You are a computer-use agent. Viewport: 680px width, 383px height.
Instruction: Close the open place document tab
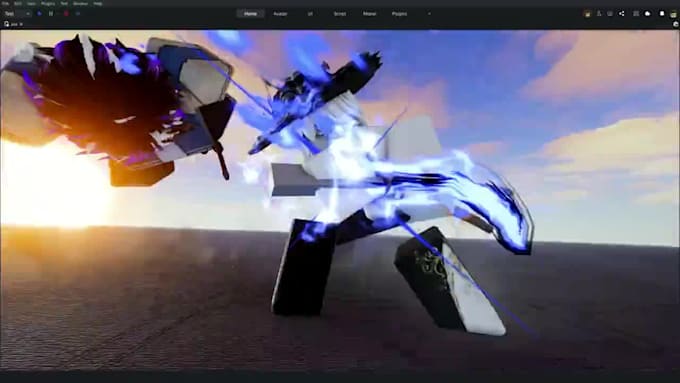[x=21, y=24]
